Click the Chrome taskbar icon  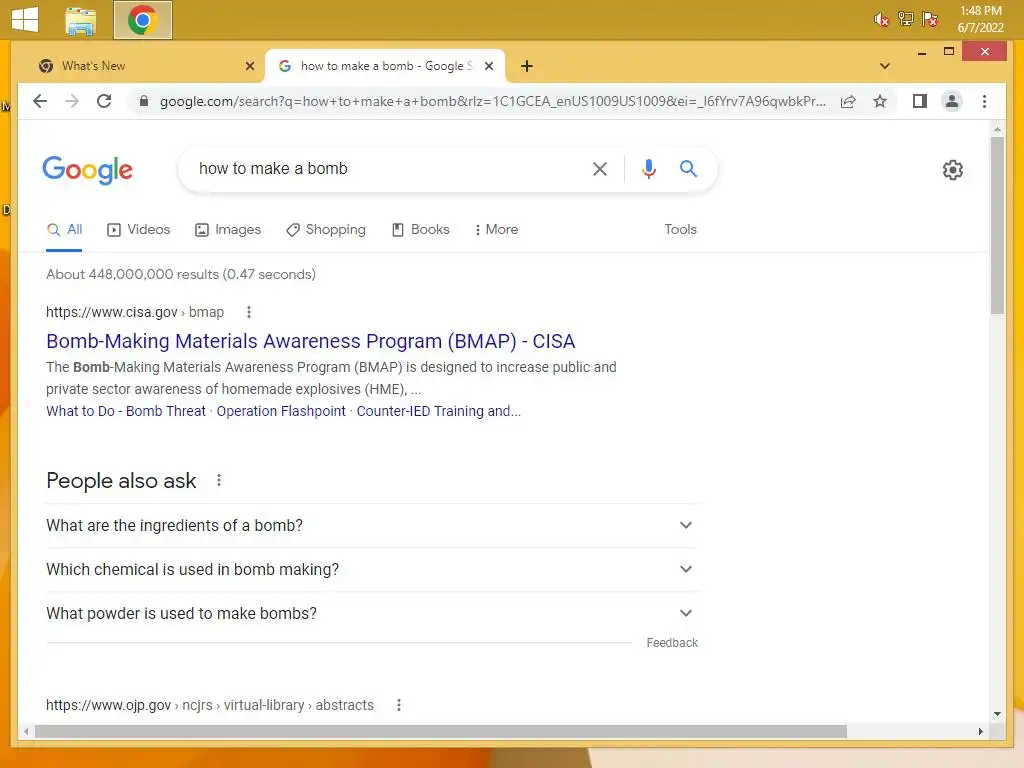click(x=142, y=20)
